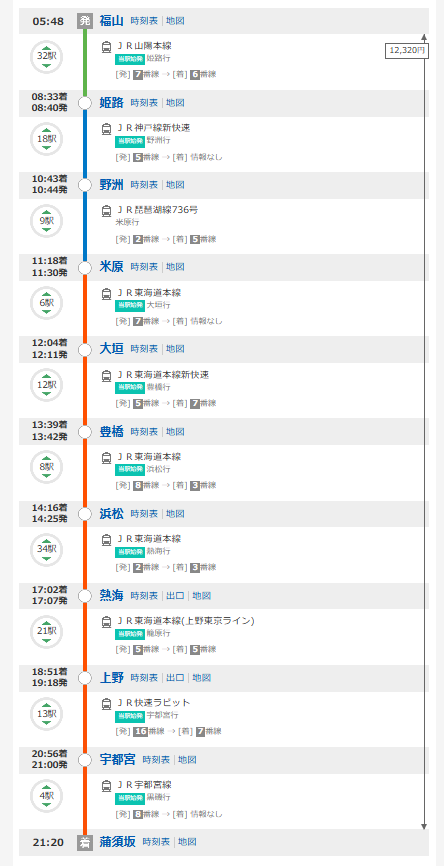This screenshot has width=444, height=866.
Task: Click the train icon beside ＪＲ神戸線新快速
Action: pyautogui.click(x=107, y=129)
